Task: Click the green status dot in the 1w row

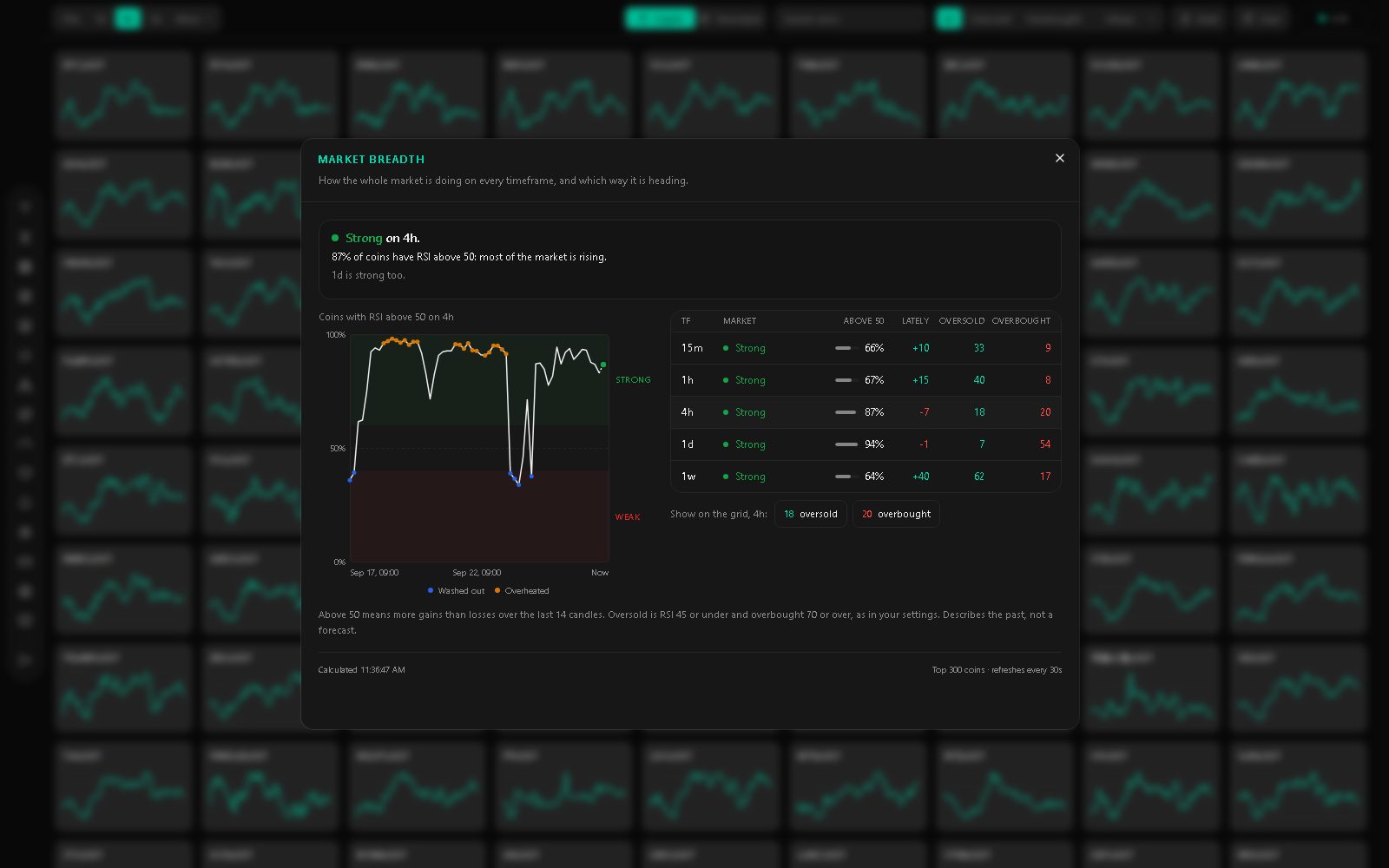Action: [x=726, y=477]
